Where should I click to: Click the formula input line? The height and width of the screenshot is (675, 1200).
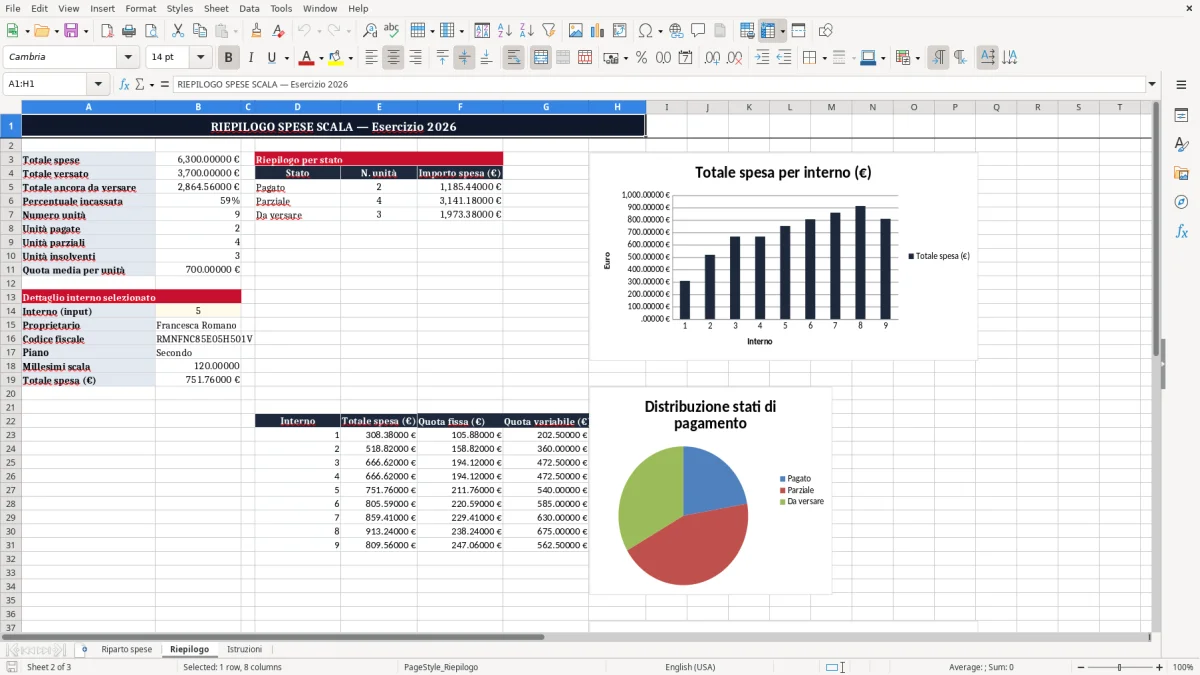(x=658, y=84)
